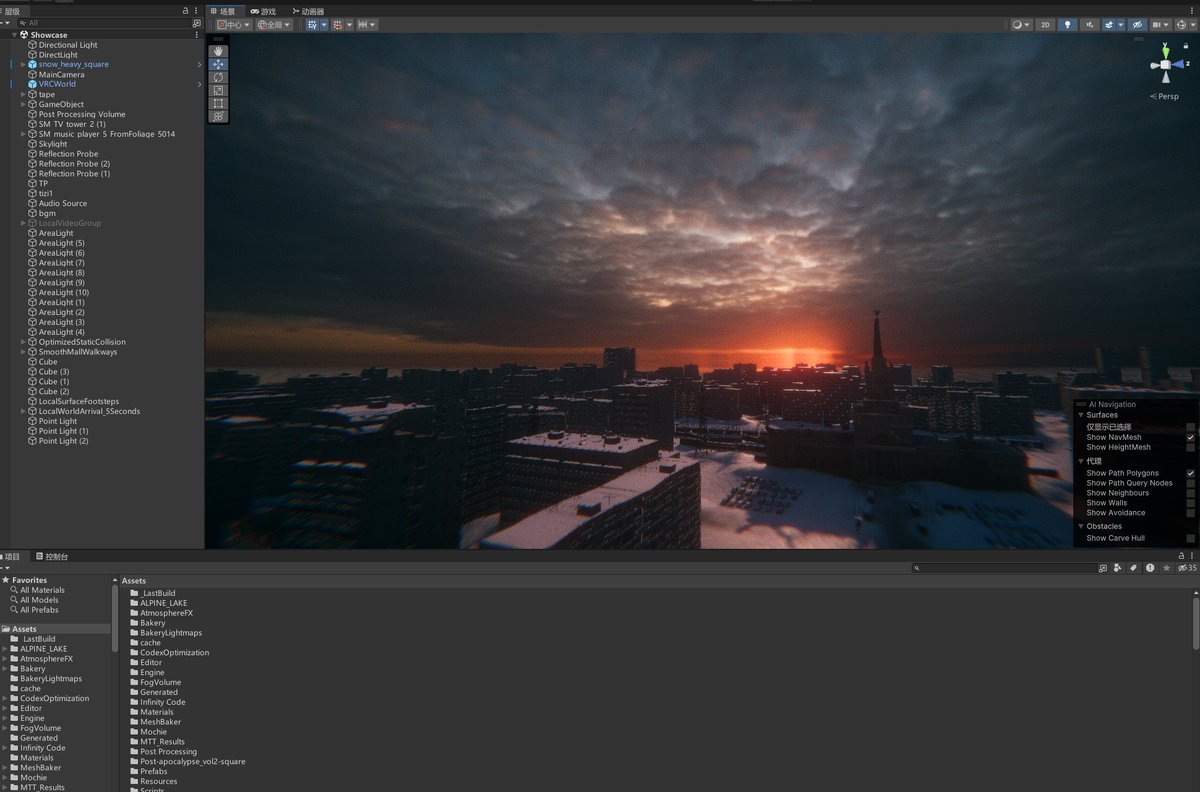The width and height of the screenshot is (1200, 792).
Task: Open the 控制台 (Console) tab
Action: 52,556
